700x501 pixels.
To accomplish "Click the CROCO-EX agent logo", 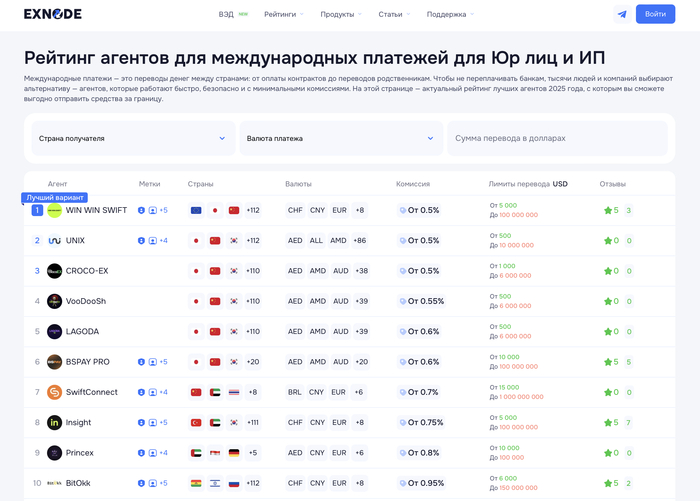I will tap(54, 271).
